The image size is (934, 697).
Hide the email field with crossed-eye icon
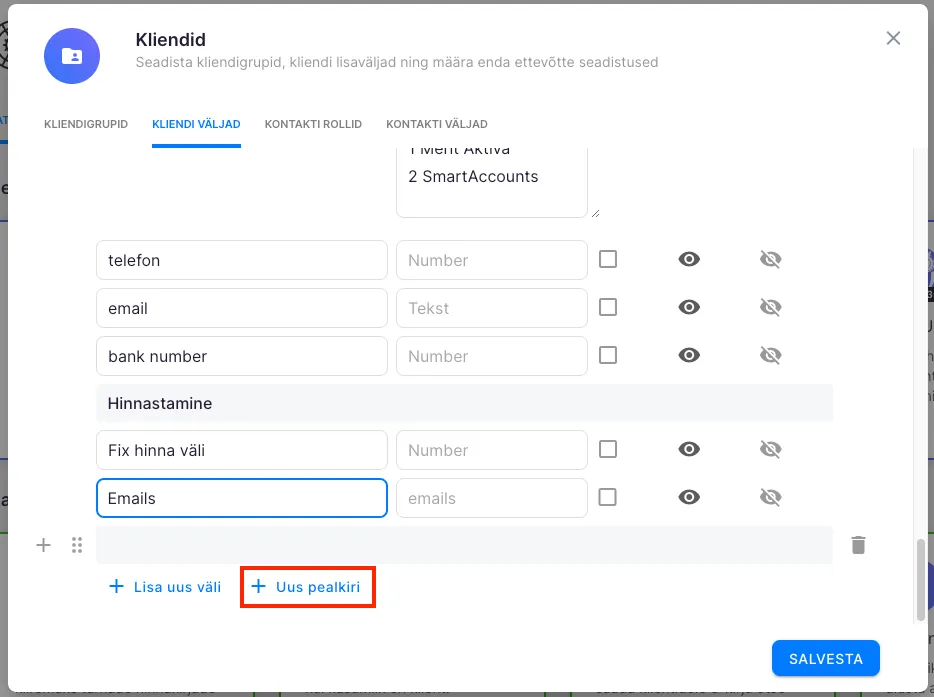770,307
